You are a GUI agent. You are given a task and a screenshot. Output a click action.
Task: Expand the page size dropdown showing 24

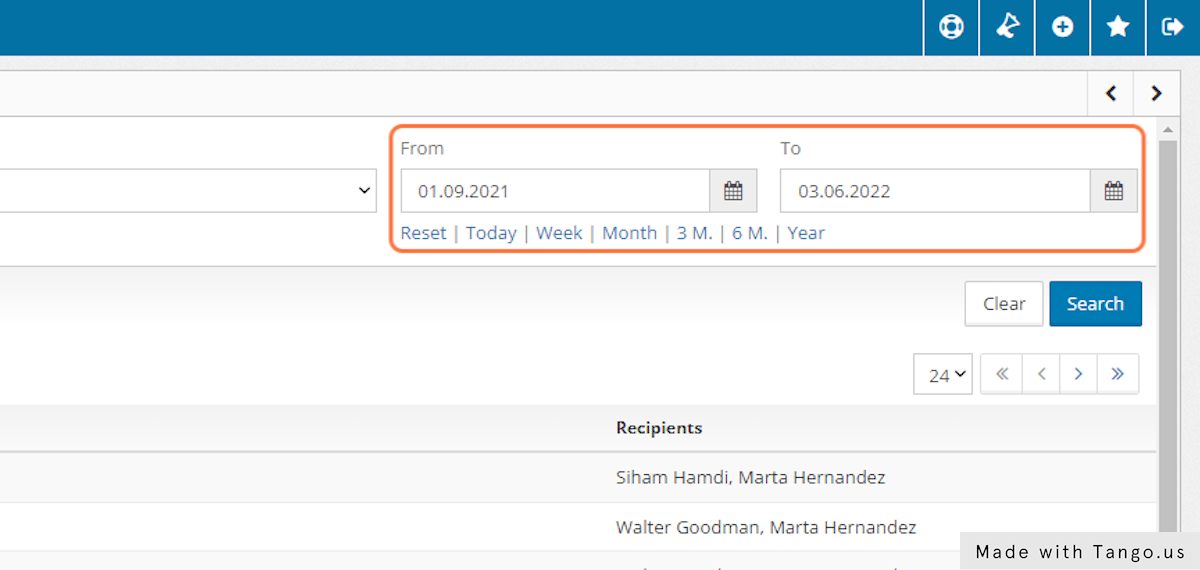[942, 375]
